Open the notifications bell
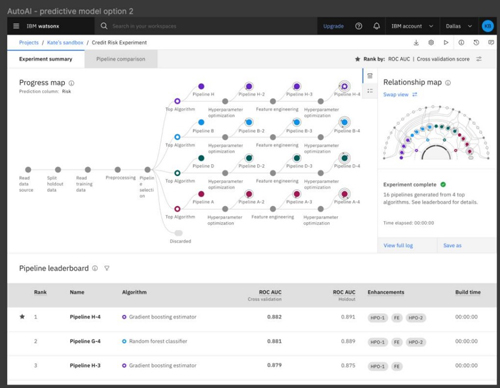Image resolution: width=500 pixels, height=388 pixels. coord(377,26)
